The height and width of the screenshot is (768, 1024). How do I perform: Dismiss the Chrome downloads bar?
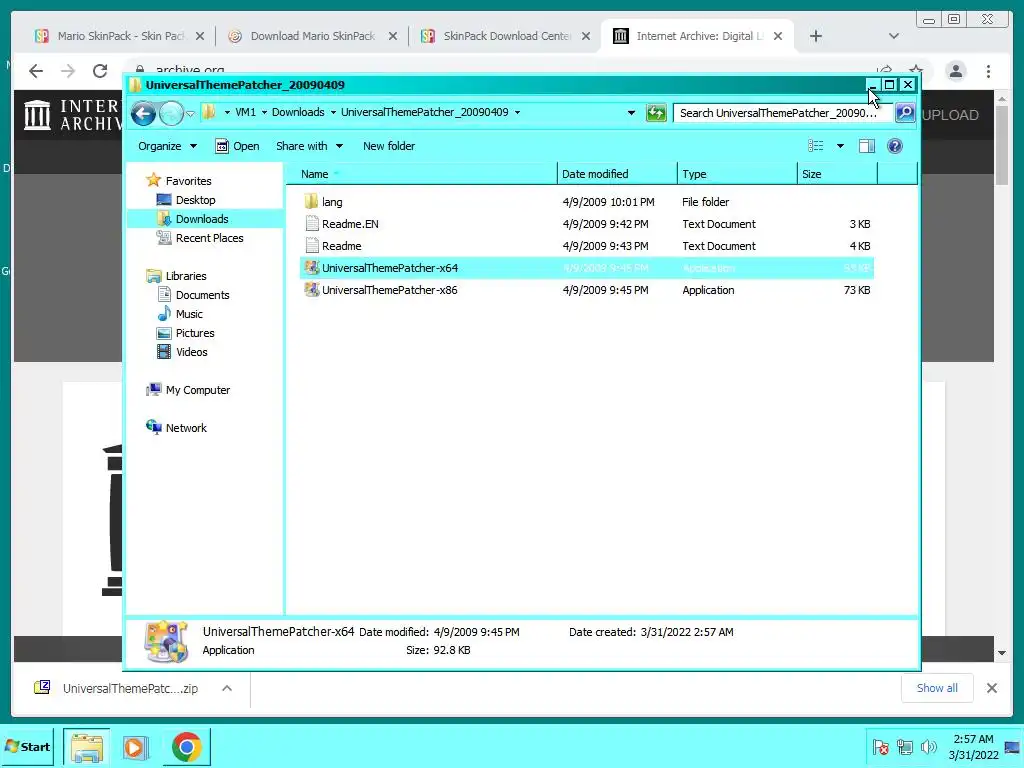point(991,688)
